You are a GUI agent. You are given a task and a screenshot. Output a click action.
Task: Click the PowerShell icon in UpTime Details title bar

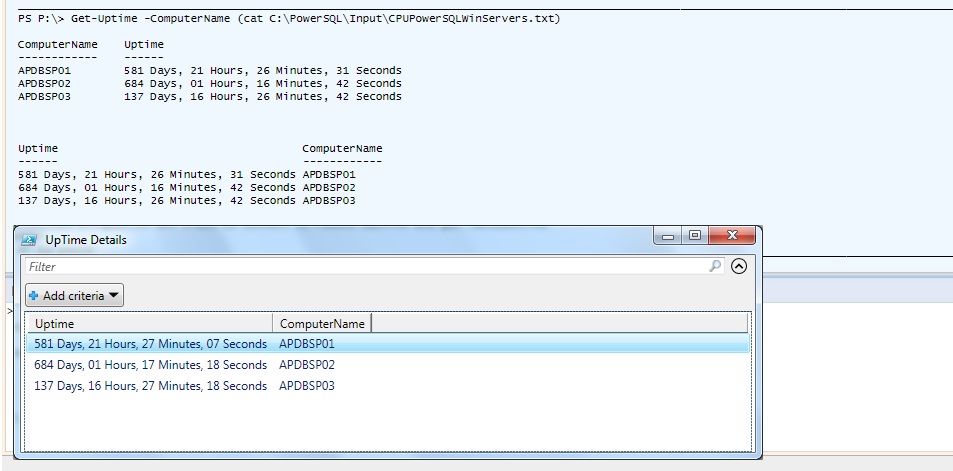click(x=30, y=240)
